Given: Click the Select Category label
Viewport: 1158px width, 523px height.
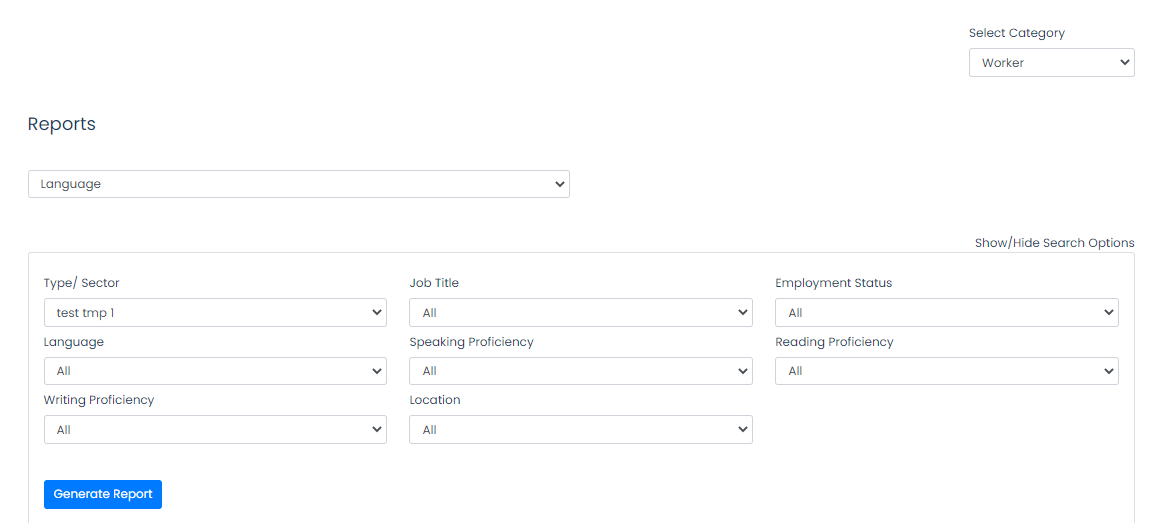Looking at the screenshot, I should pyautogui.click(x=1017, y=33).
